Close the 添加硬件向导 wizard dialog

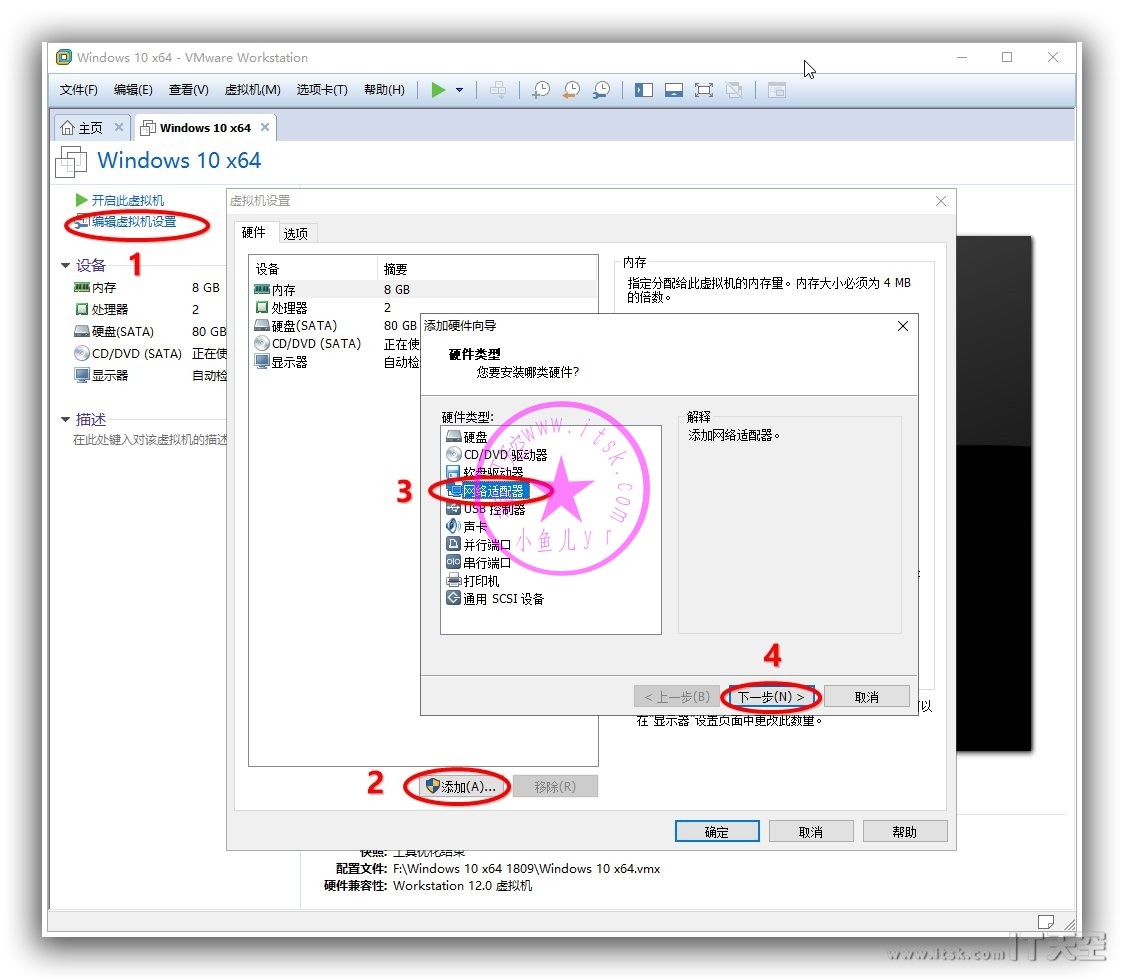click(903, 326)
